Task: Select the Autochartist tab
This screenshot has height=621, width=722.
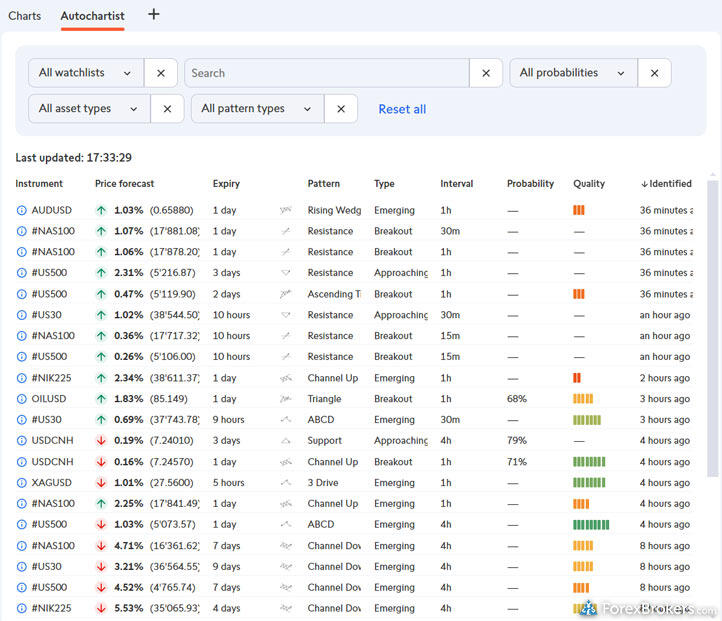Action: point(93,16)
